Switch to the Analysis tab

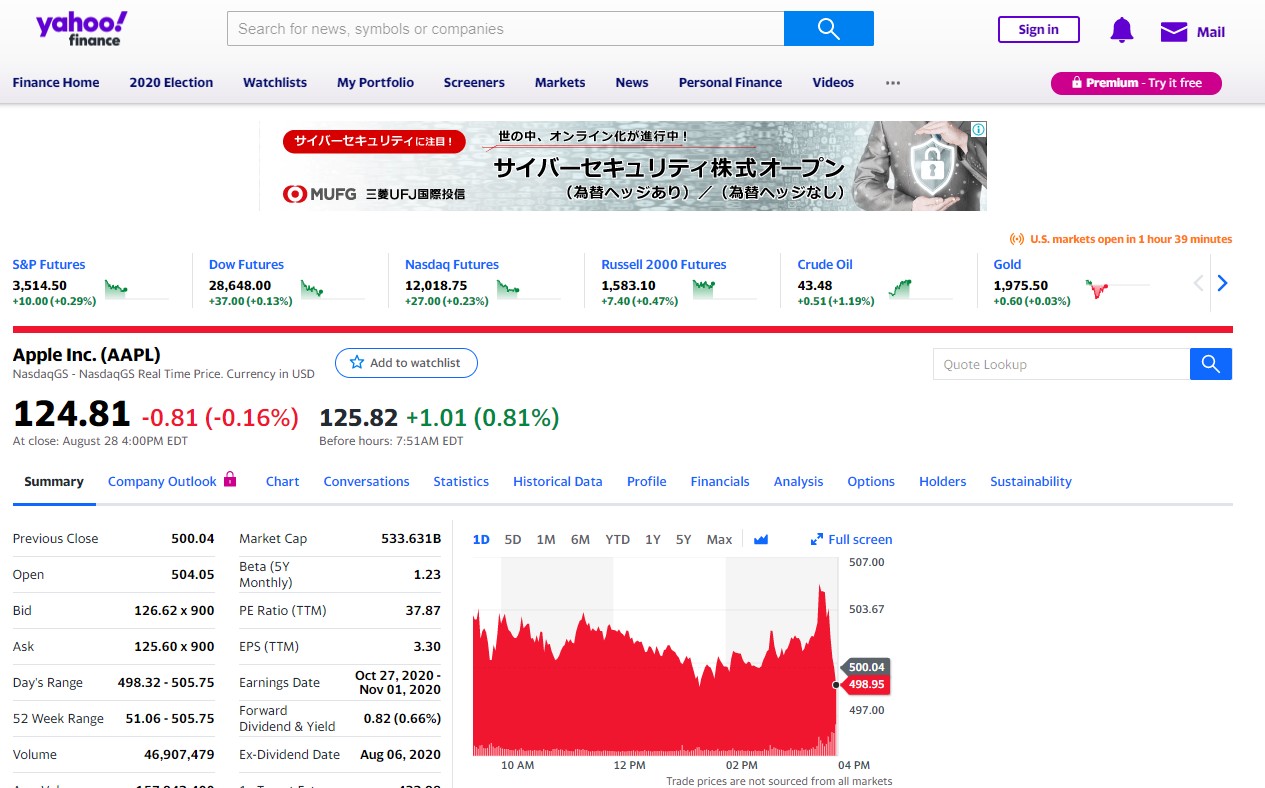click(x=798, y=481)
